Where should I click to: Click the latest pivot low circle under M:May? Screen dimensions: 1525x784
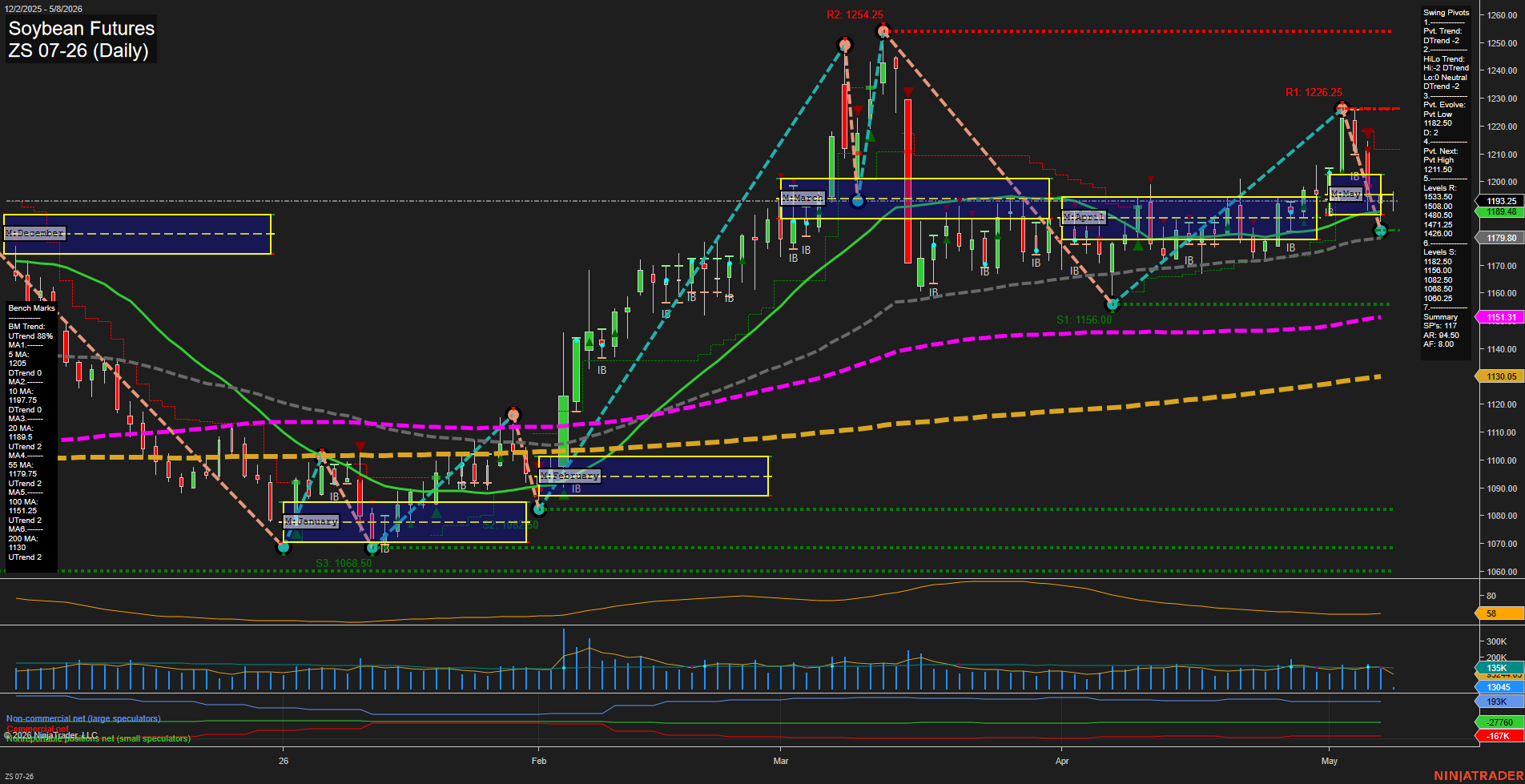click(x=1380, y=231)
